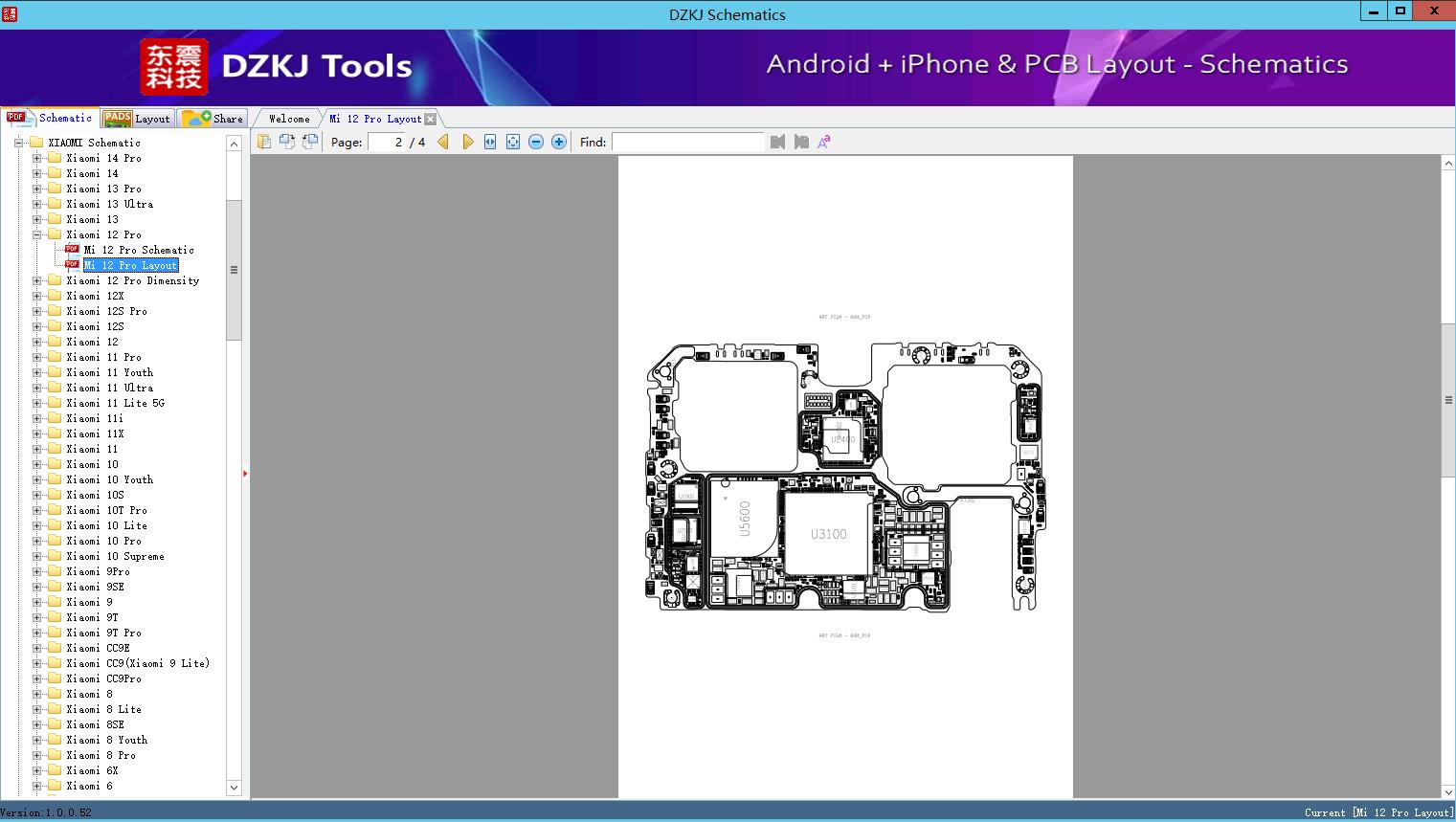Screen dimensions: 1456x822
Task: Go to the previous page arrow
Action: tap(443, 142)
